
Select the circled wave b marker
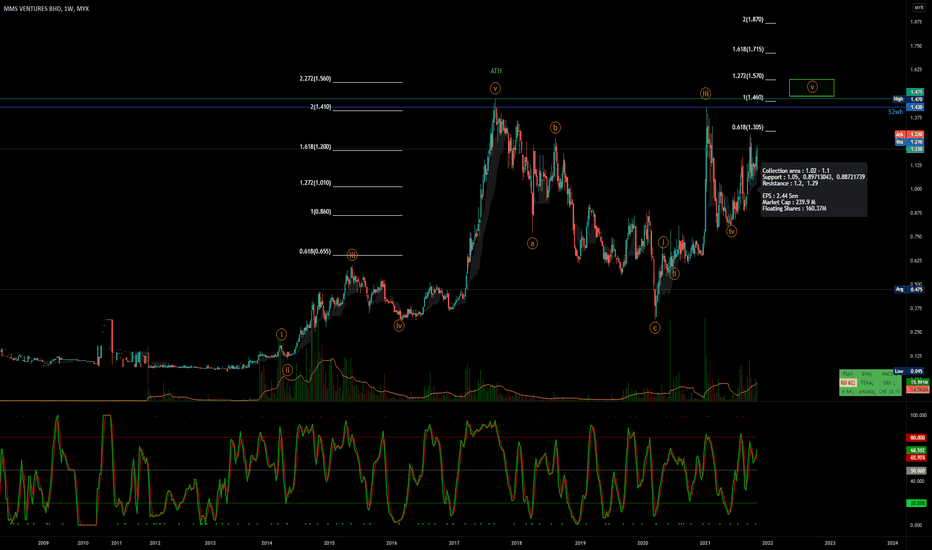(555, 127)
